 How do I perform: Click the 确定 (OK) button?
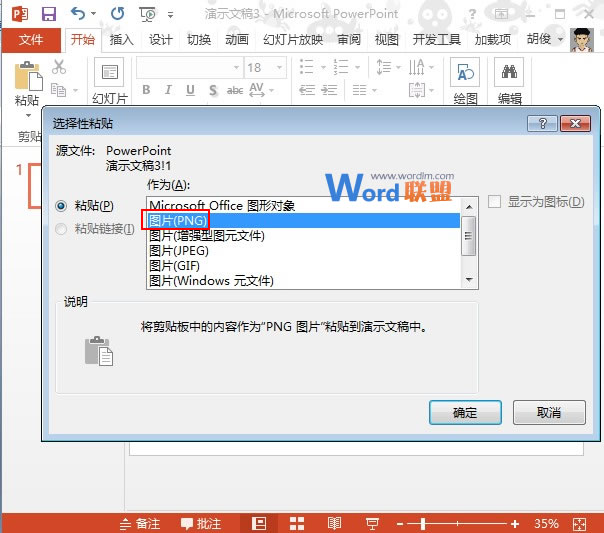465,412
